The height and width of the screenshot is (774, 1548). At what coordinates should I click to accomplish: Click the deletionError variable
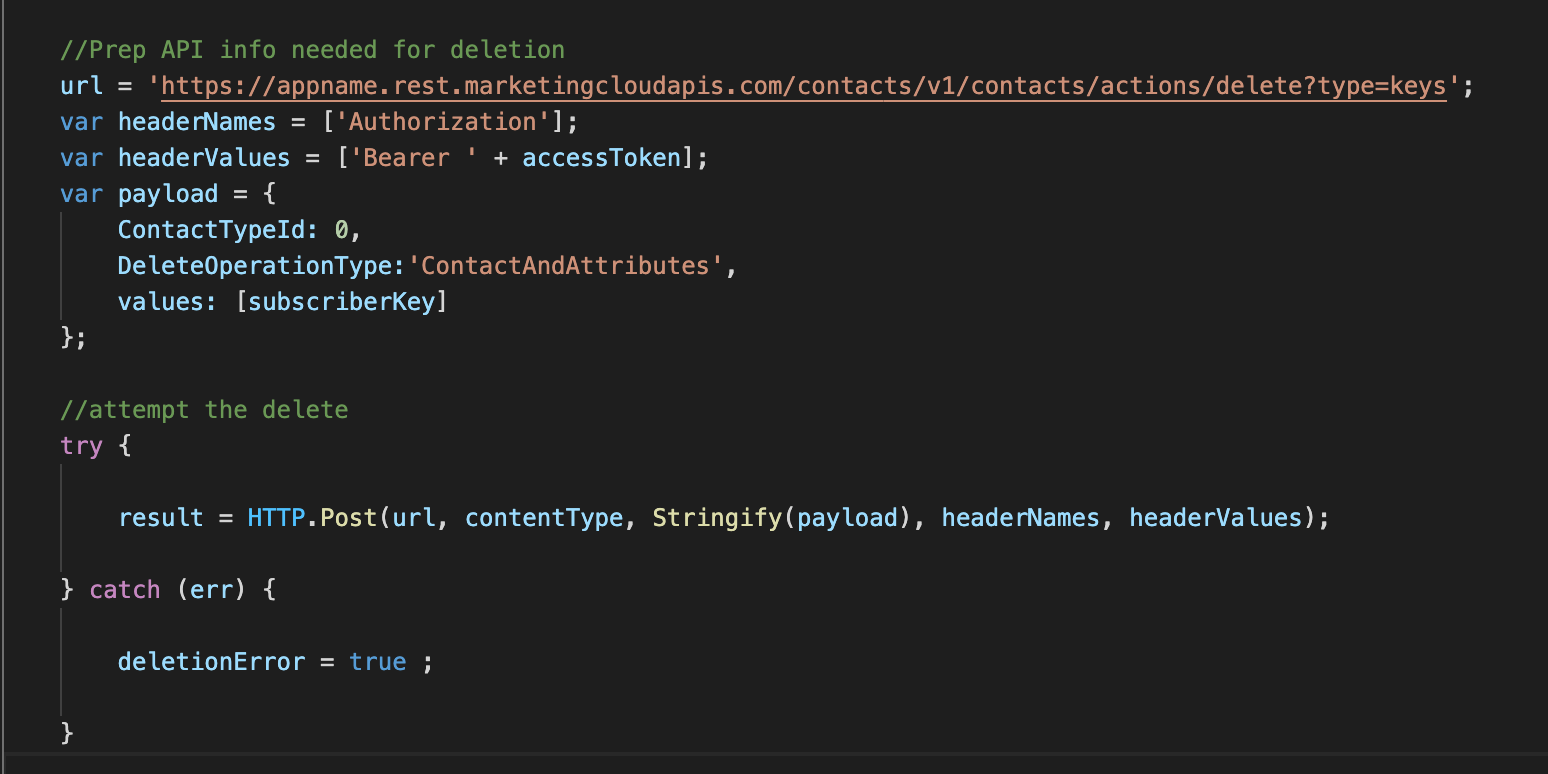[211, 662]
